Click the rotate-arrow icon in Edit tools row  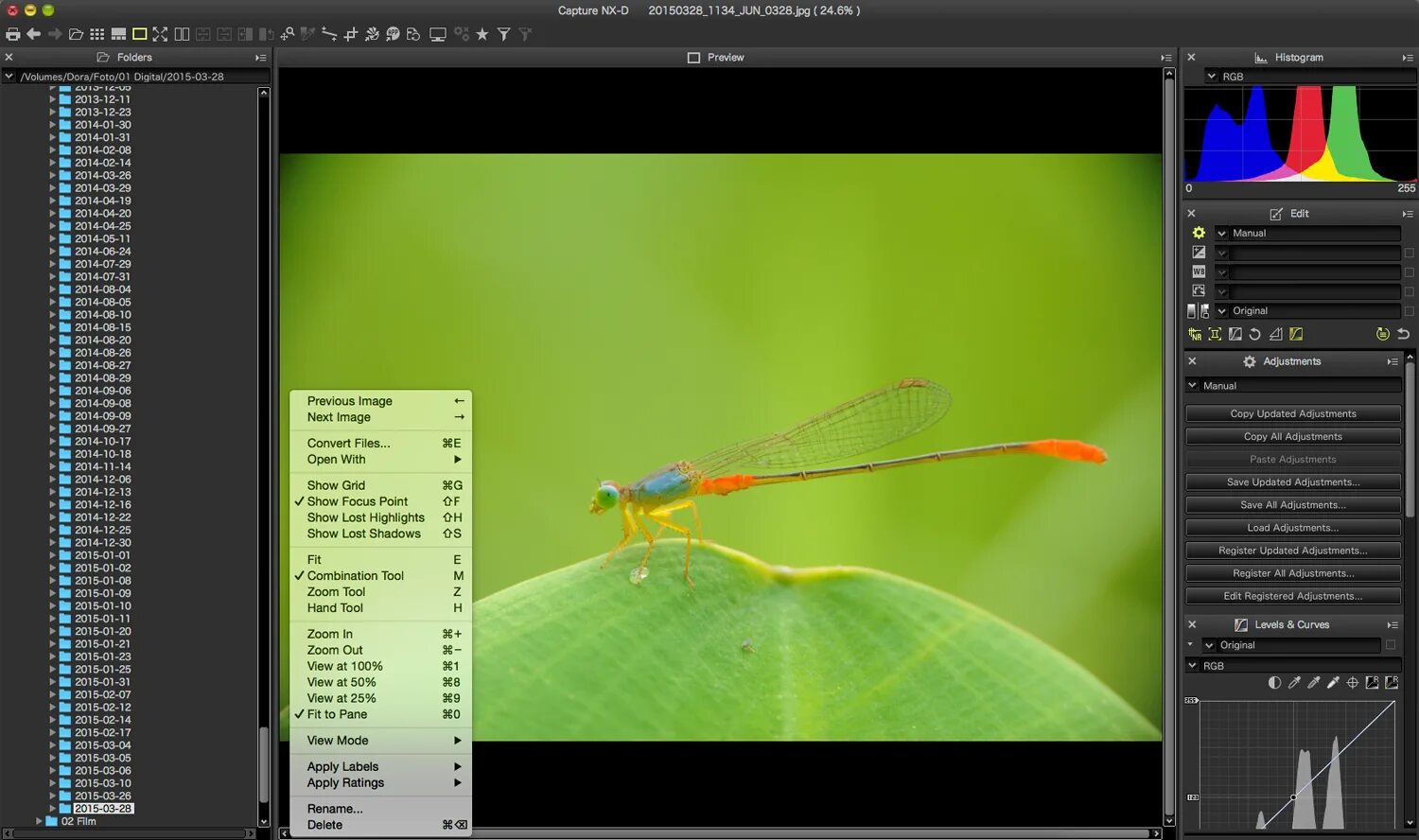coord(1254,334)
